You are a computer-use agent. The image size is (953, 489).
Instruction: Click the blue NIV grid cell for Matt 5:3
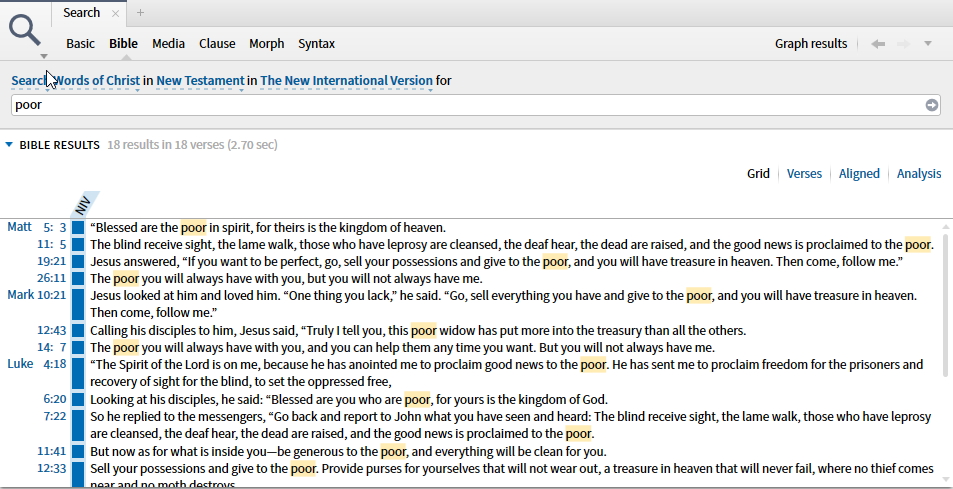[x=78, y=228]
